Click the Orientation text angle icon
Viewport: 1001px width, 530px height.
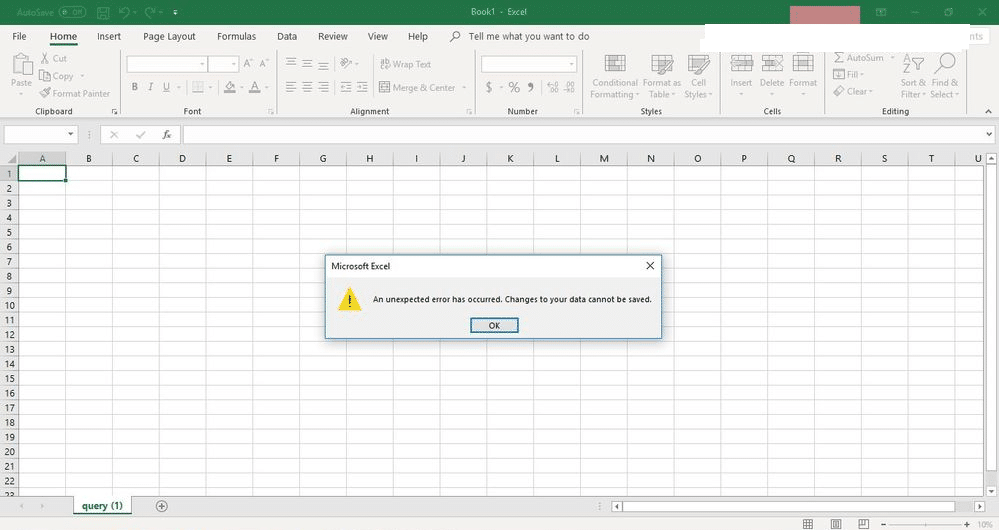pos(347,63)
